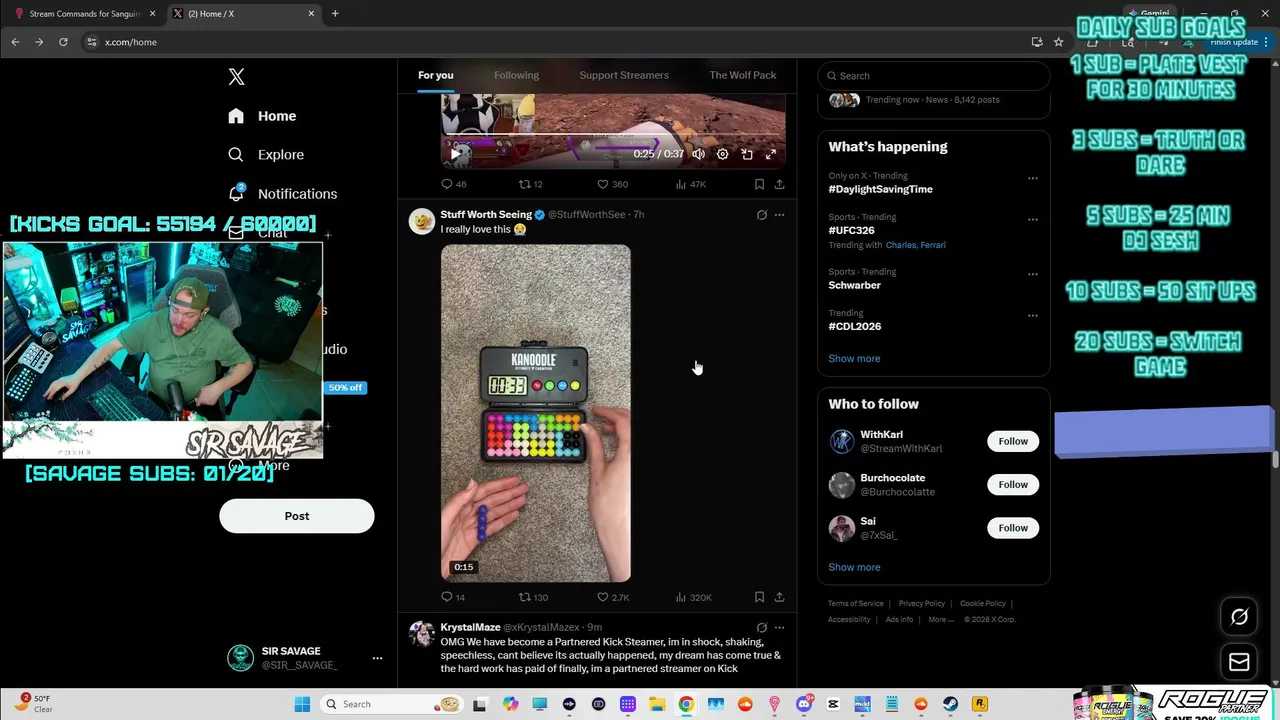The height and width of the screenshot is (720, 1280).
Task: Reply to the Kanoodle post with 14 comments
Action: coord(453,597)
